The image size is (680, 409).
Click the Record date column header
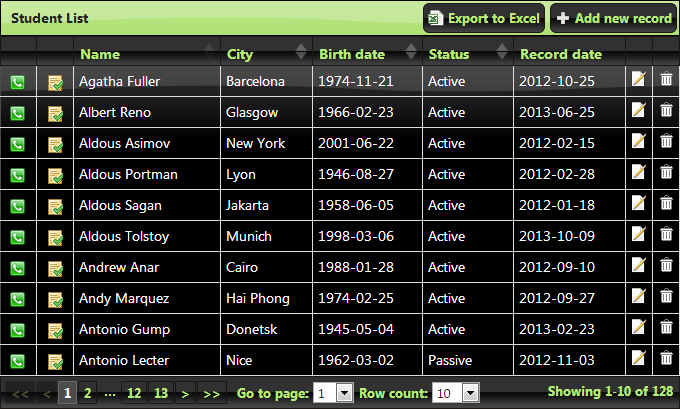pos(569,52)
